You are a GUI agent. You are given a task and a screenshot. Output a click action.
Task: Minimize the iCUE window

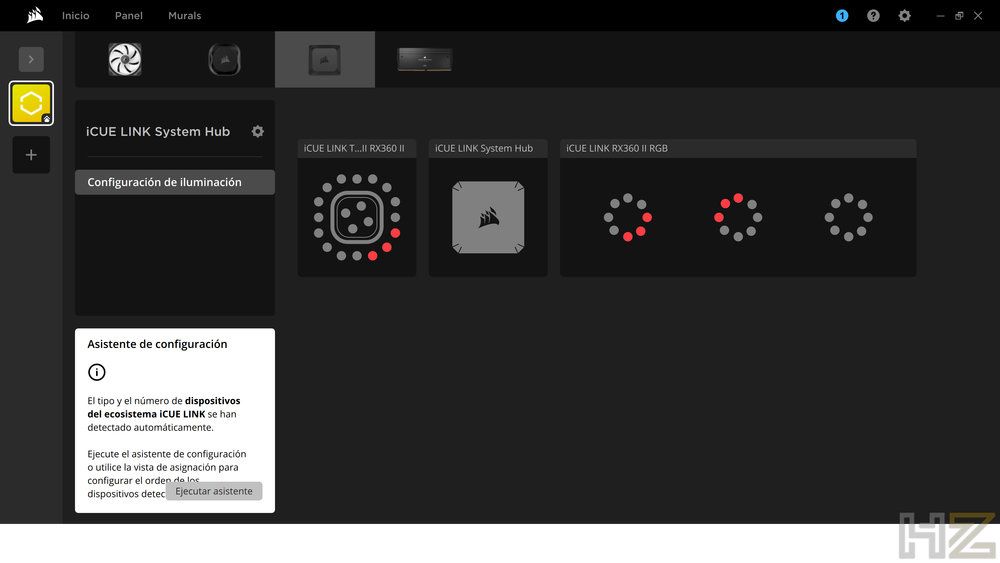click(x=940, y=15)
